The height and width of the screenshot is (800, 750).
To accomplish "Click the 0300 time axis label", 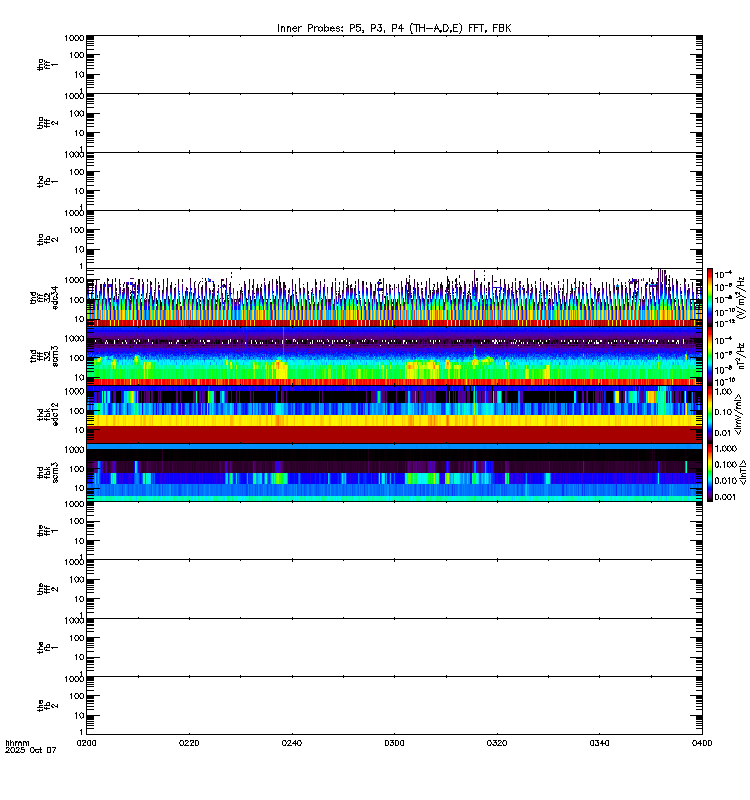I will 394,743.
